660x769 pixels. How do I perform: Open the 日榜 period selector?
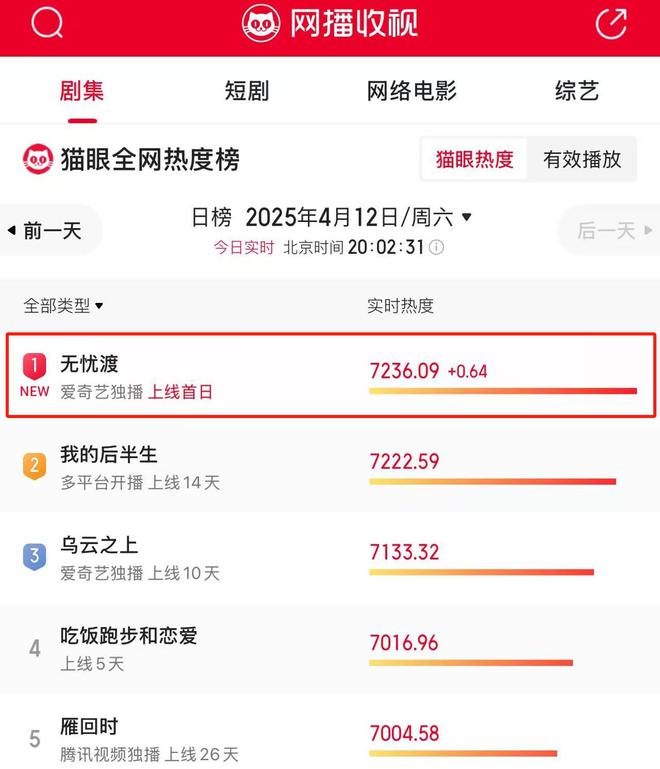(211, 217)
